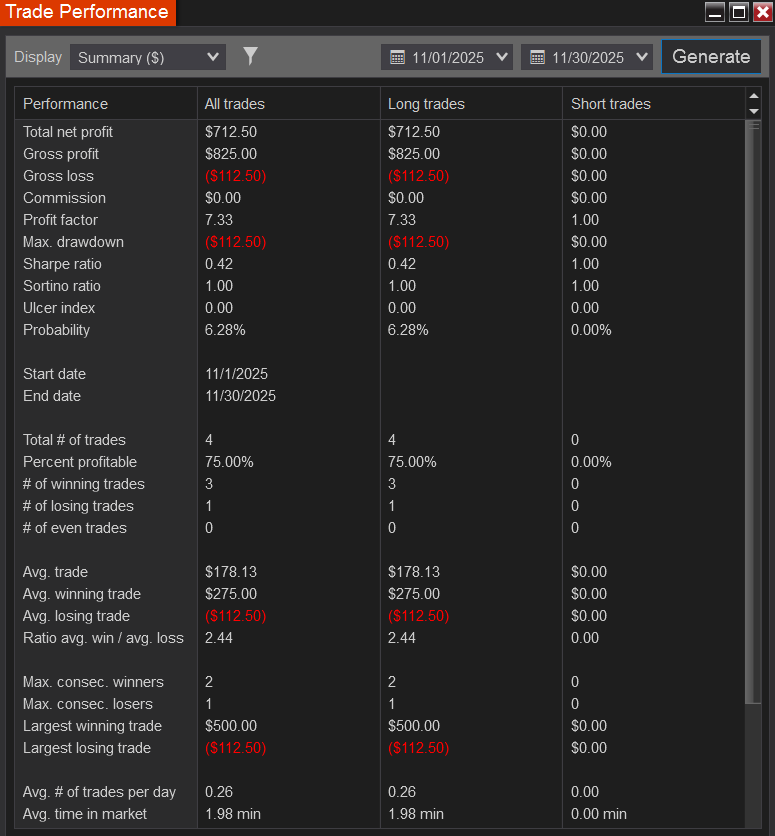Click the vertical scrollbar thumb
Screen dimensions: 775x836
(754, 410)
